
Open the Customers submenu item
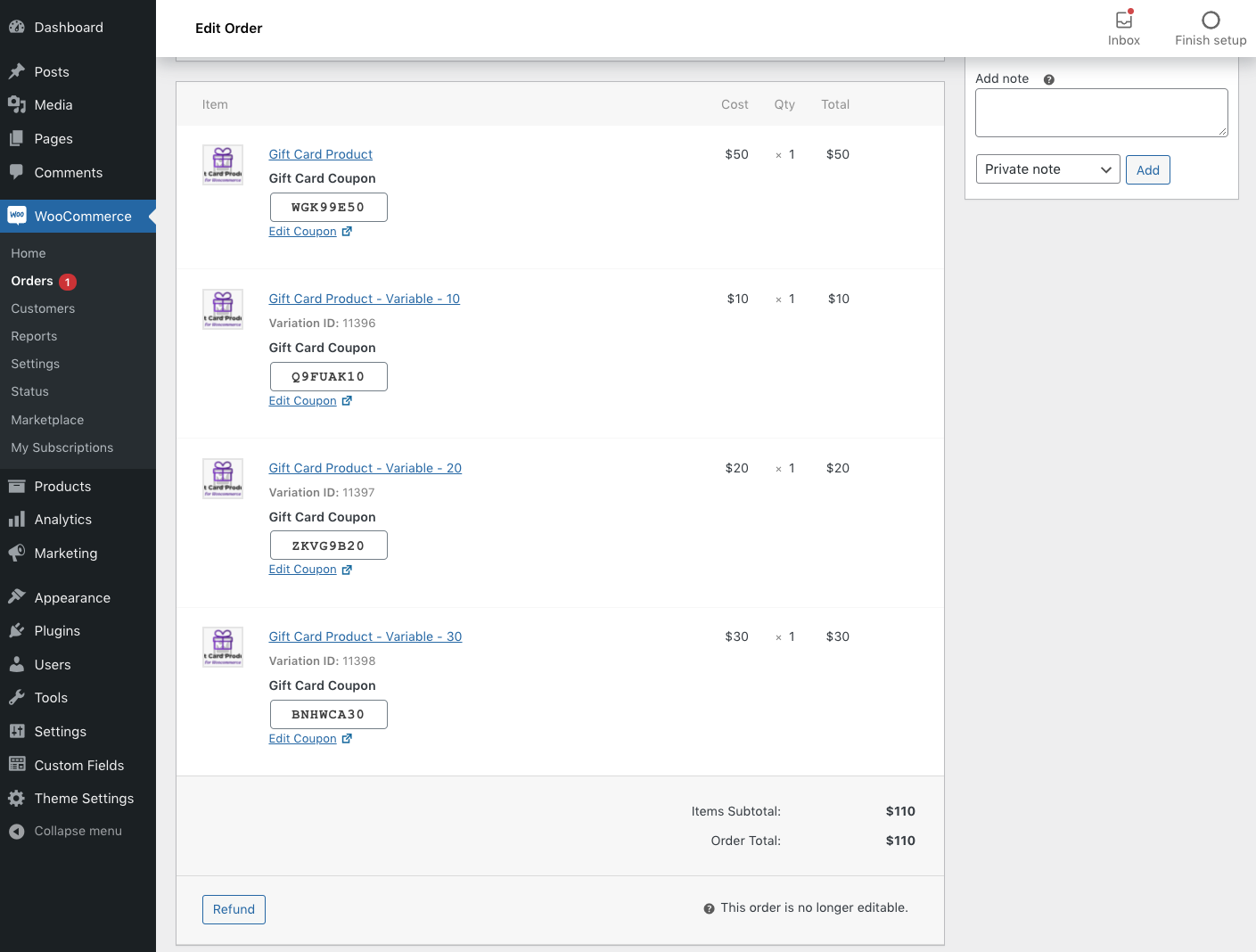pyautogui.click(x=43, y=308)
